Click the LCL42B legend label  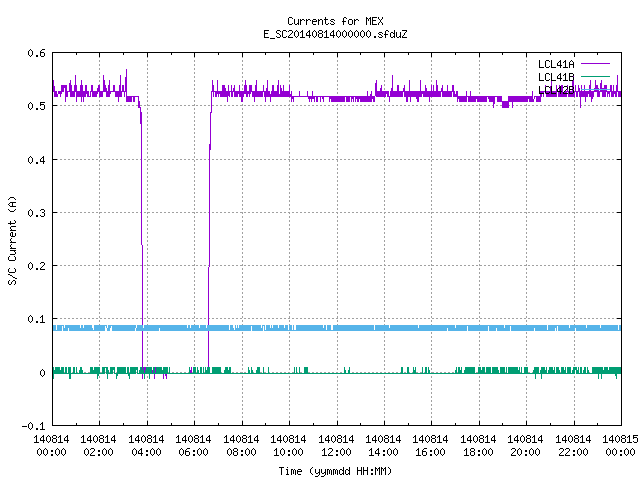tap(556, 90)
